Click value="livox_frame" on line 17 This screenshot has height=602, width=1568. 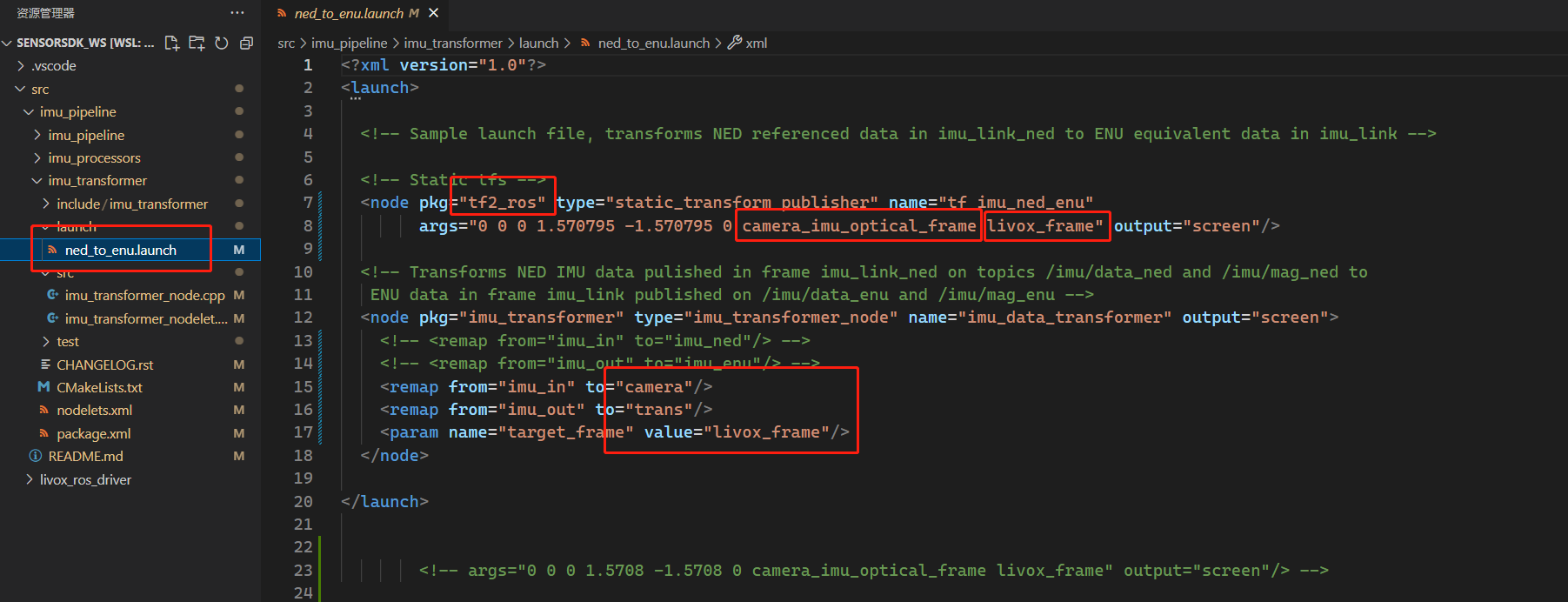[737, 432]
